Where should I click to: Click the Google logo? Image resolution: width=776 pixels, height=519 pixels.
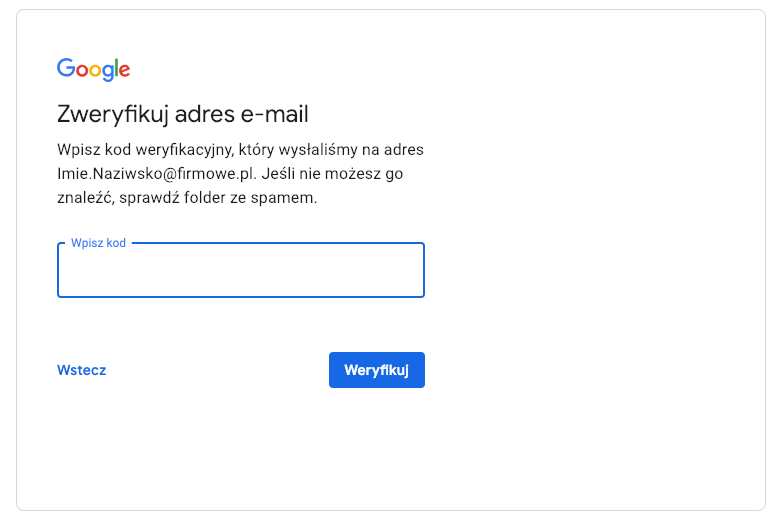coord(93,69)
